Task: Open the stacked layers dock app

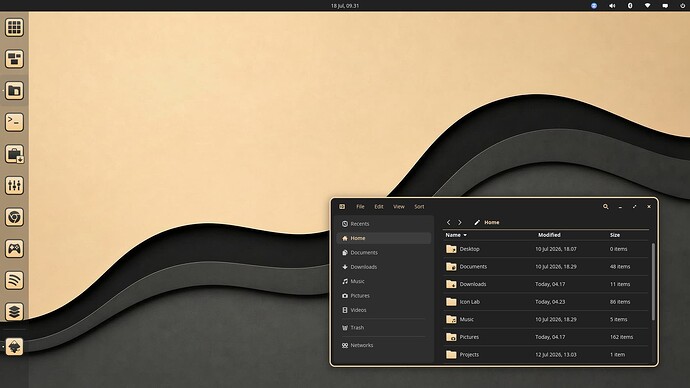Action: (x=14, y=312)
